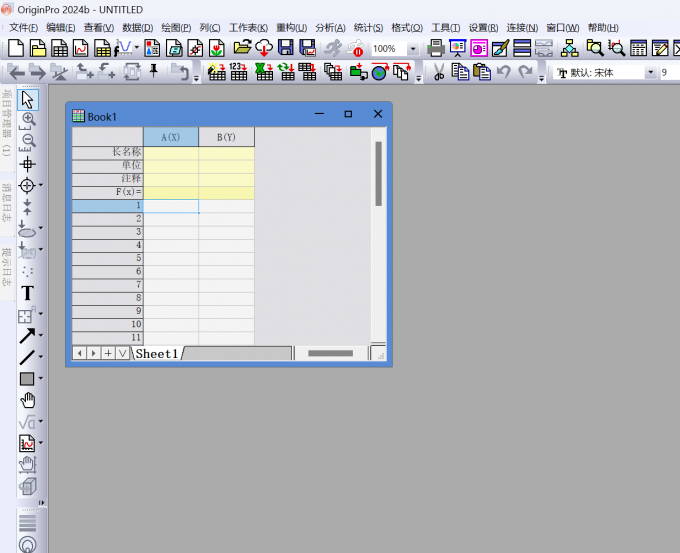
Task: Click the sheet tab scroll-left arrow
Action: pyautogui.click(x=79, y=353)
